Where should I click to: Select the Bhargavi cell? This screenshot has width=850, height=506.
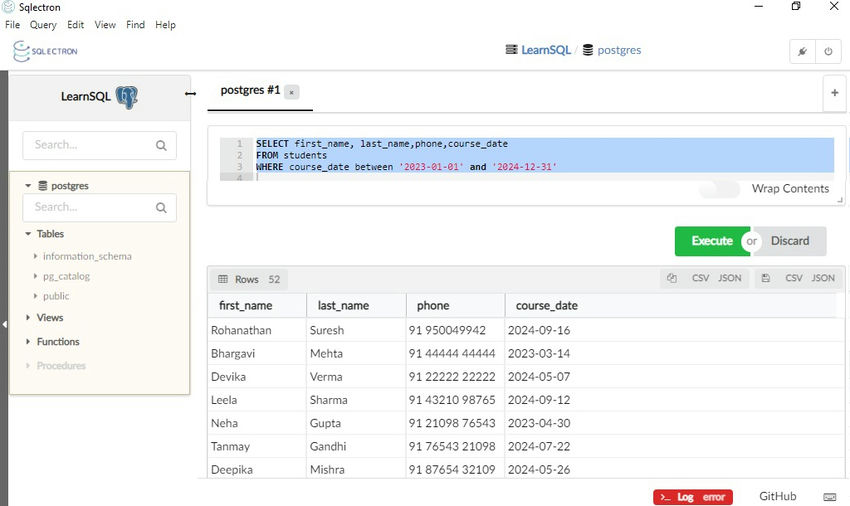point(257,354)
